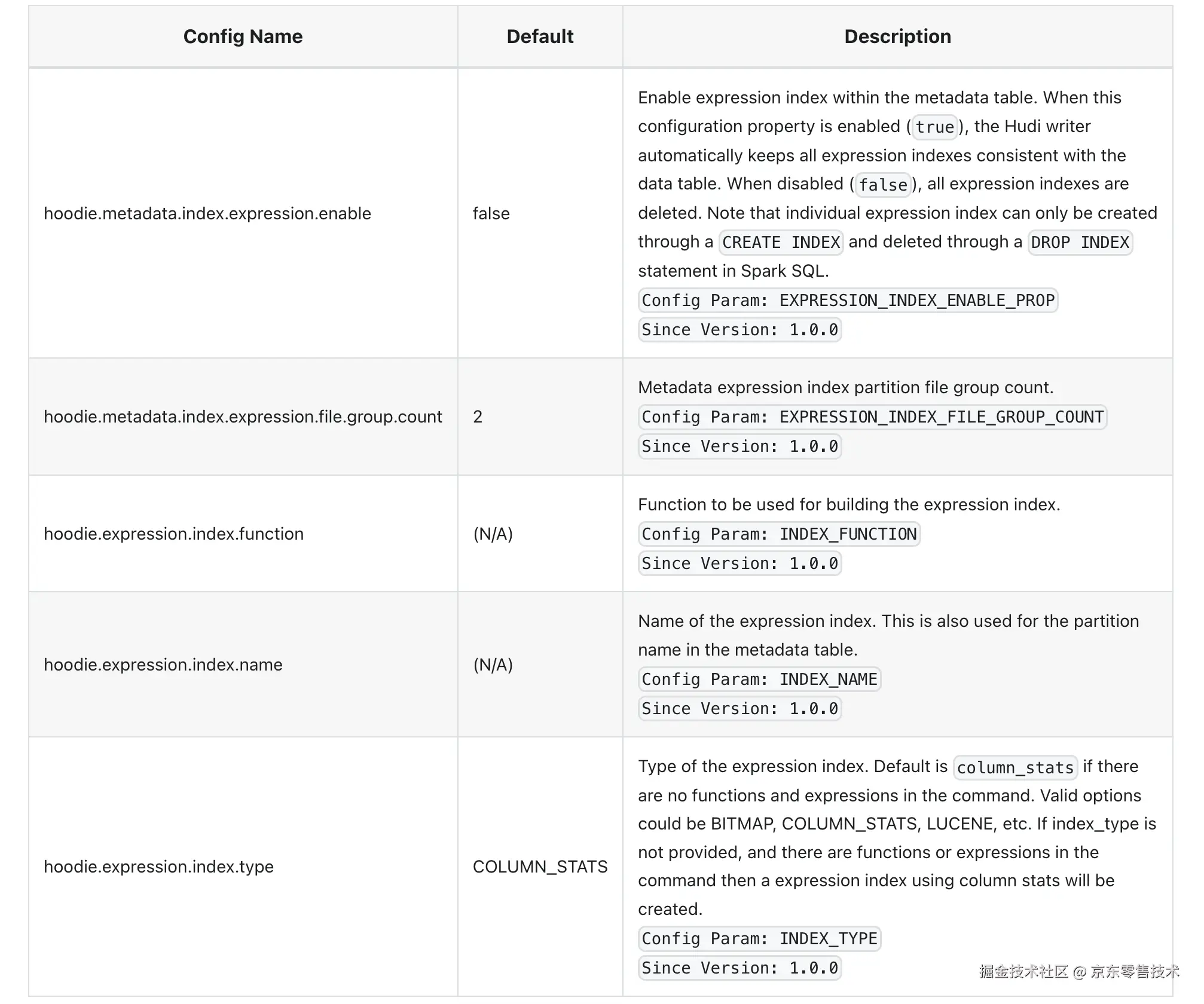Click the EXPRESSION_INDEX_FILE_GROUP_COUNT config param chip
The image size is (1204, 1004).
coord(872,417)
